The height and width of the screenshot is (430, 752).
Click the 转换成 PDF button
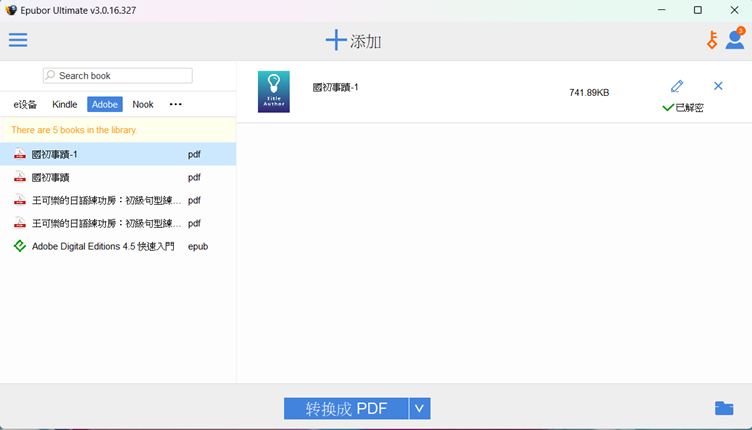(x=346, y=408)
